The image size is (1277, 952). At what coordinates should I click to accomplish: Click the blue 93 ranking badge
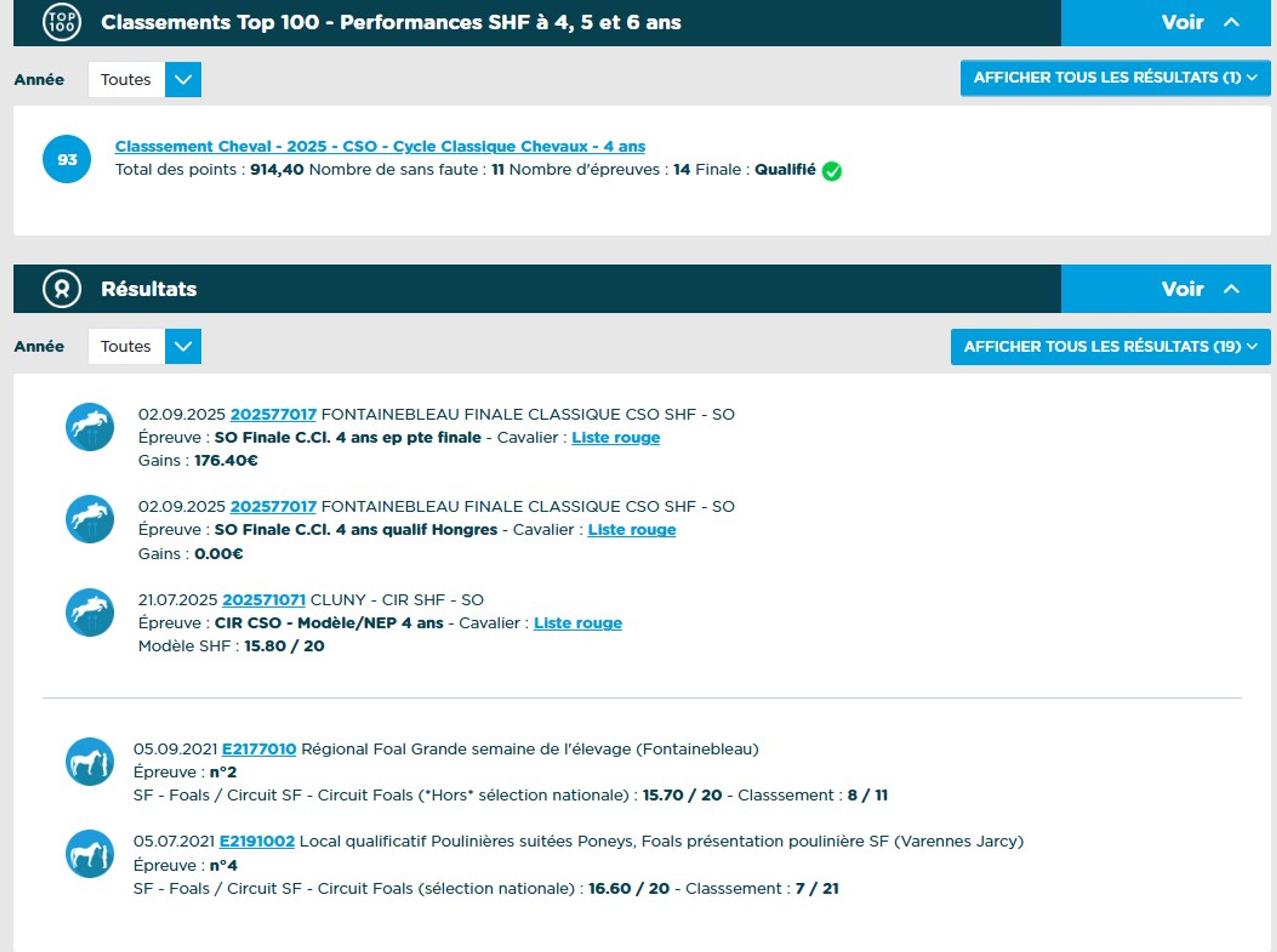pos(67,159)
